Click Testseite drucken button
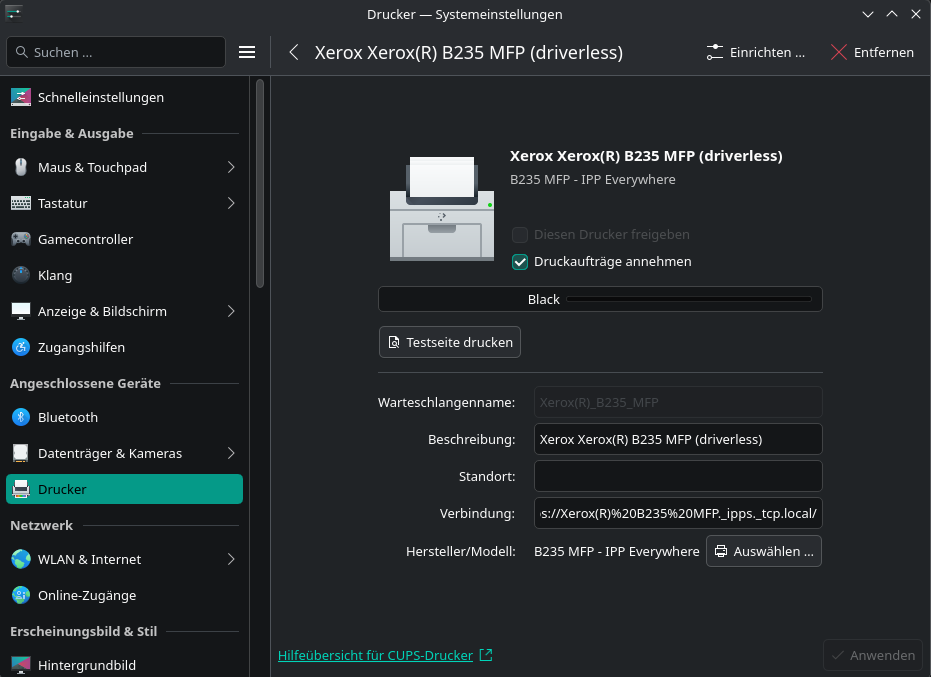The height and width of the screenshot is (677, 931). tap(450, 342)
